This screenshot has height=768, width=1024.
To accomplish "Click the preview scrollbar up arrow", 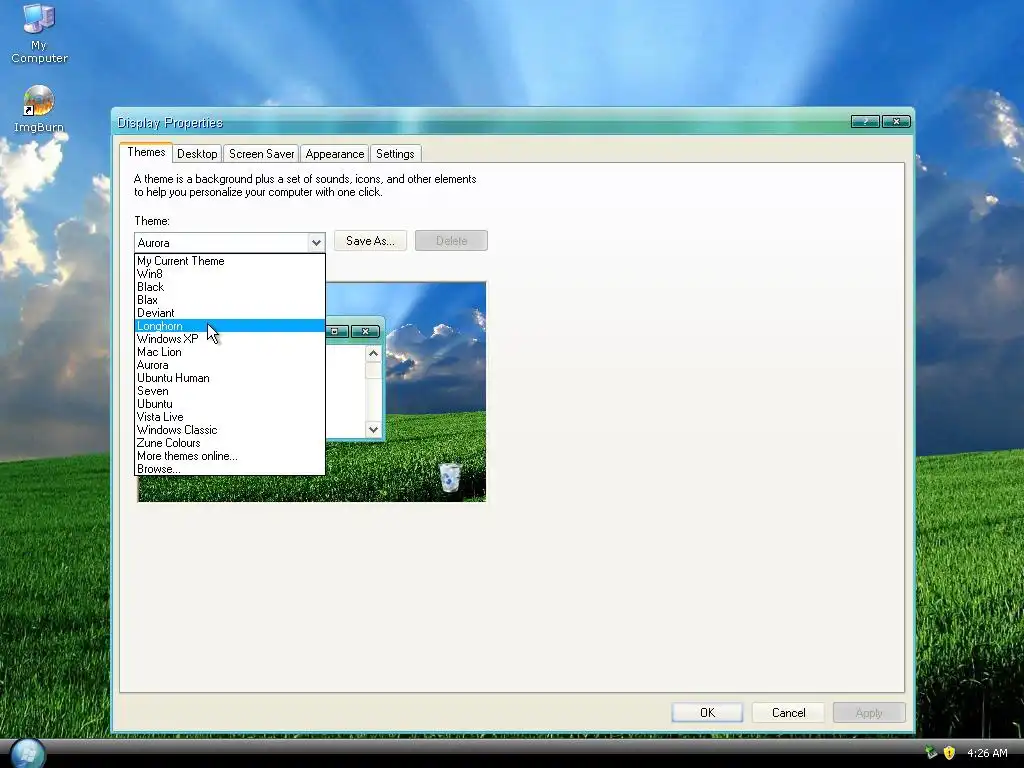I will [374, 354].
